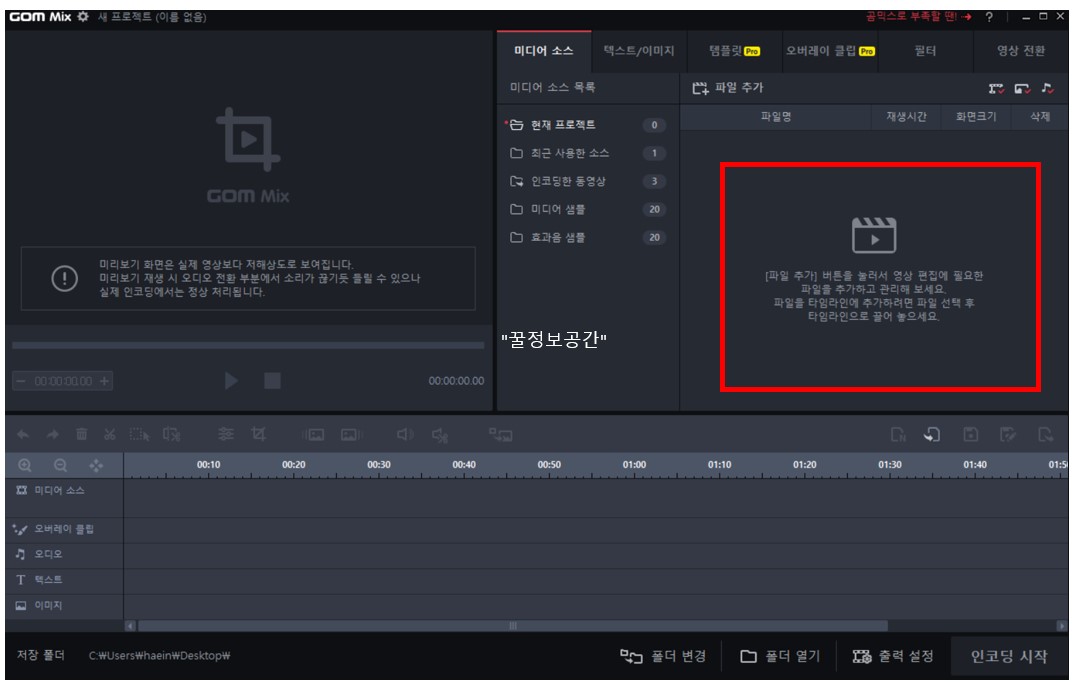1072x685 pixels.
Task: Stop the preview playback
Action: coord(272,381)
